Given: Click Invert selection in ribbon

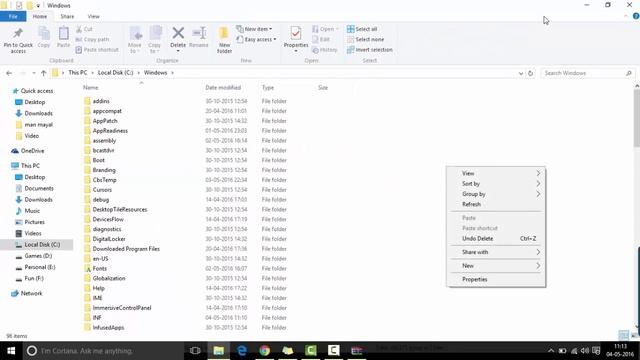Looking at the screenshot, I should [x=370, y=50].
